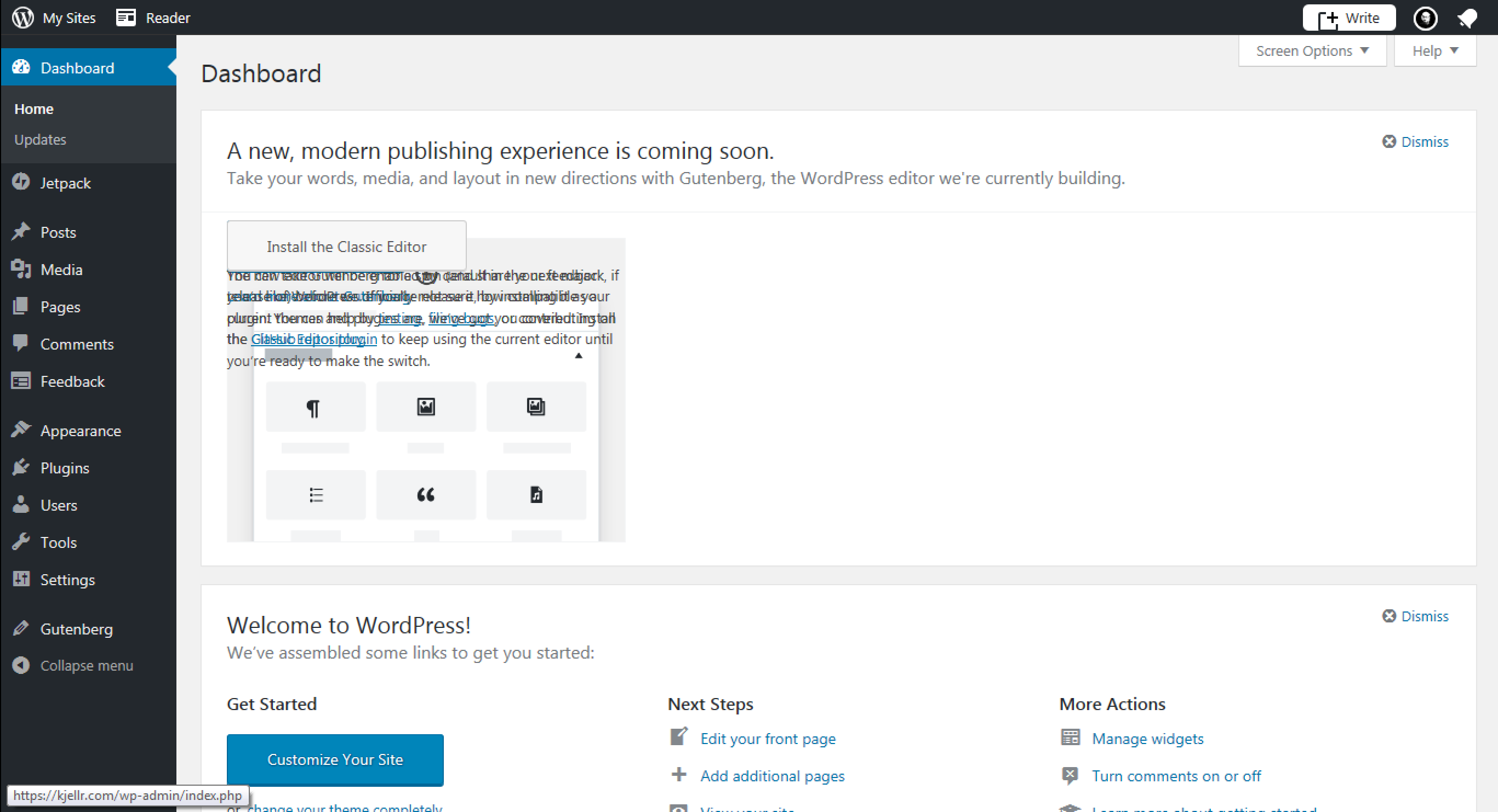This screenshot has height=812, width=1498.
Task: Open the Plugins menu
Action: [x=65, y=468]
